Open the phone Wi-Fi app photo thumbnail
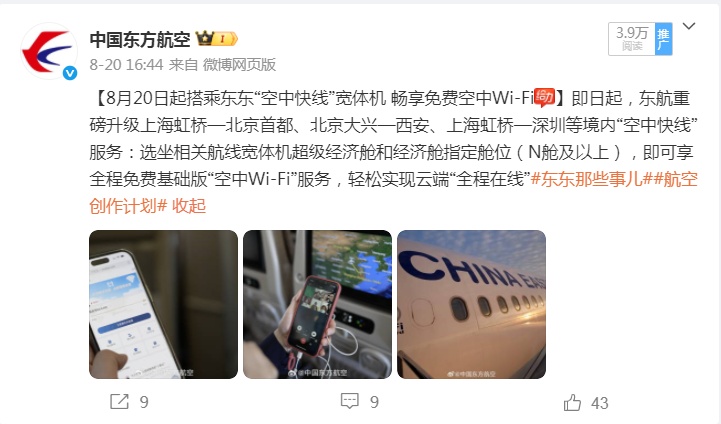This screenshot has width=721, height=424. [x=163, y=304]
